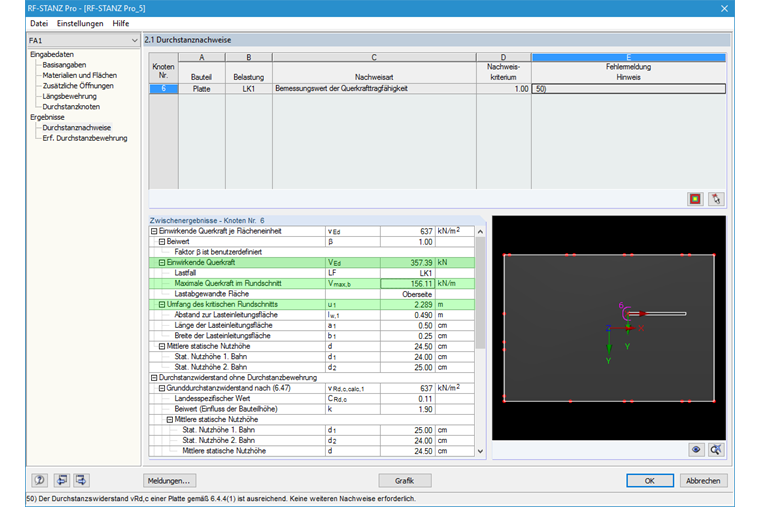The image size is (760, 507).
Task: Close the RF-STANZ Pro window
Action: (724, 8)
